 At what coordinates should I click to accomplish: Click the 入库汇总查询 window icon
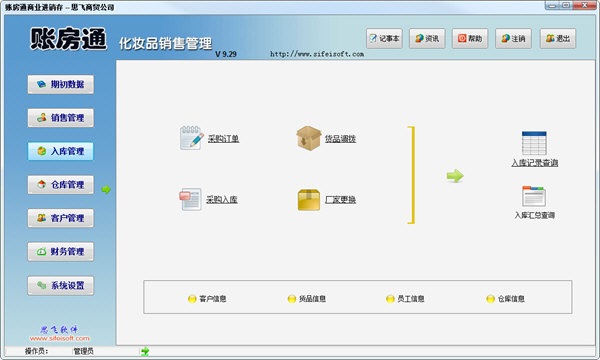(x=534, y=196)
